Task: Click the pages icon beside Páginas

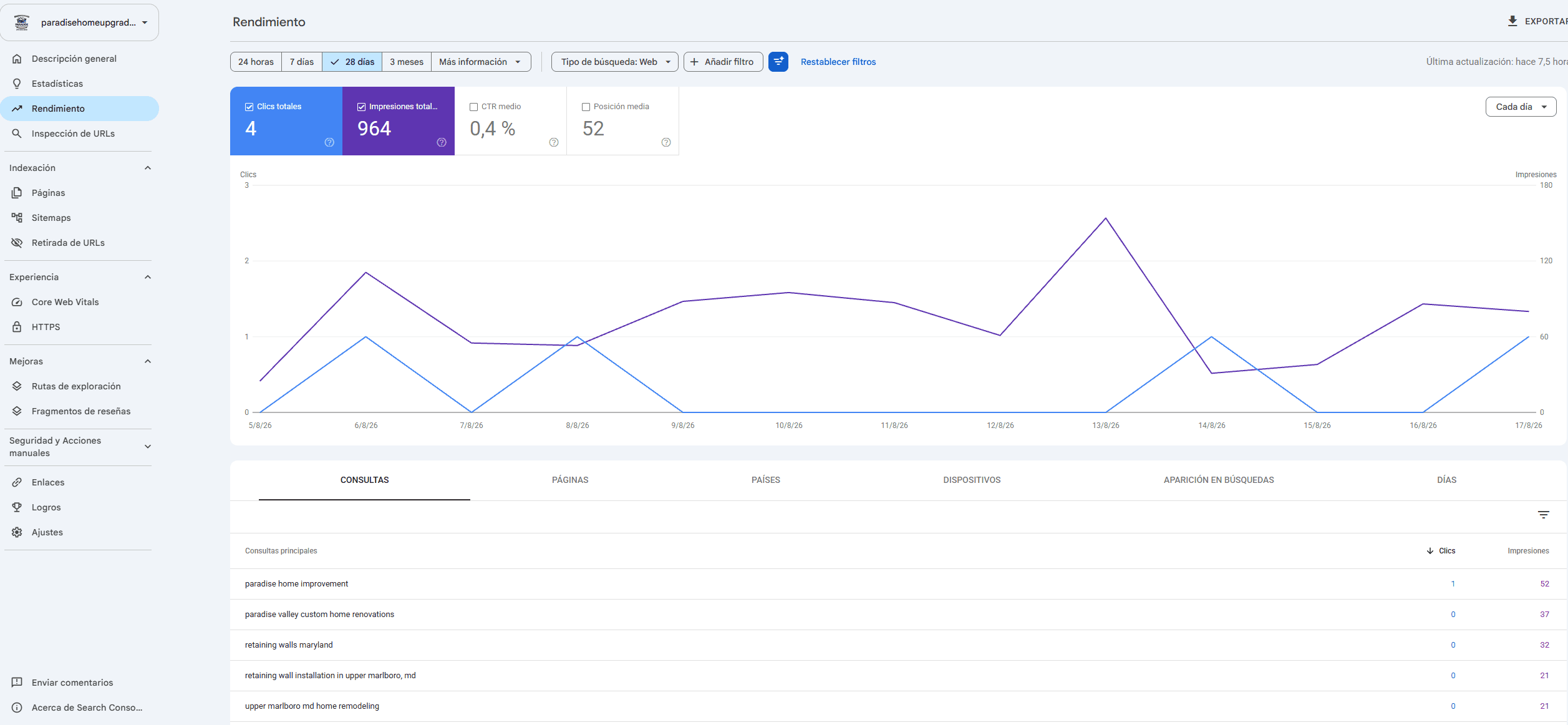Action: click(17, 193)
